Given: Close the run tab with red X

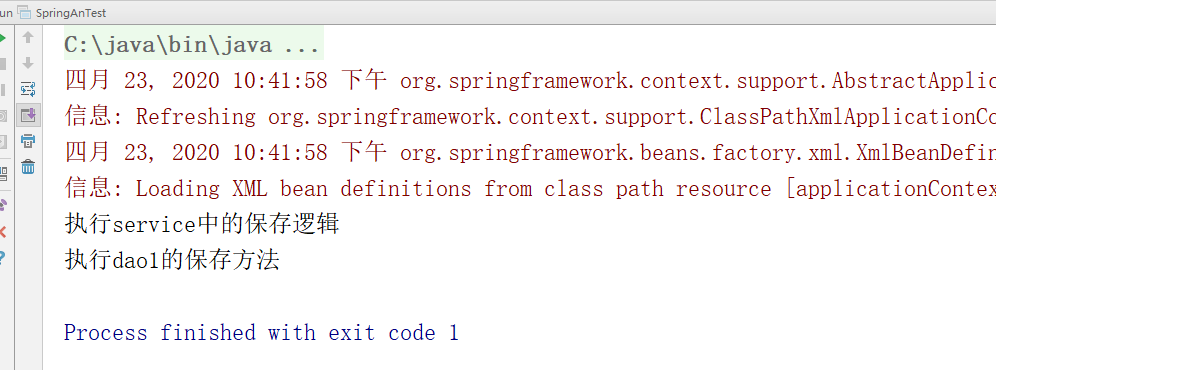Looking at the screenshot, I should pos(2,231).
